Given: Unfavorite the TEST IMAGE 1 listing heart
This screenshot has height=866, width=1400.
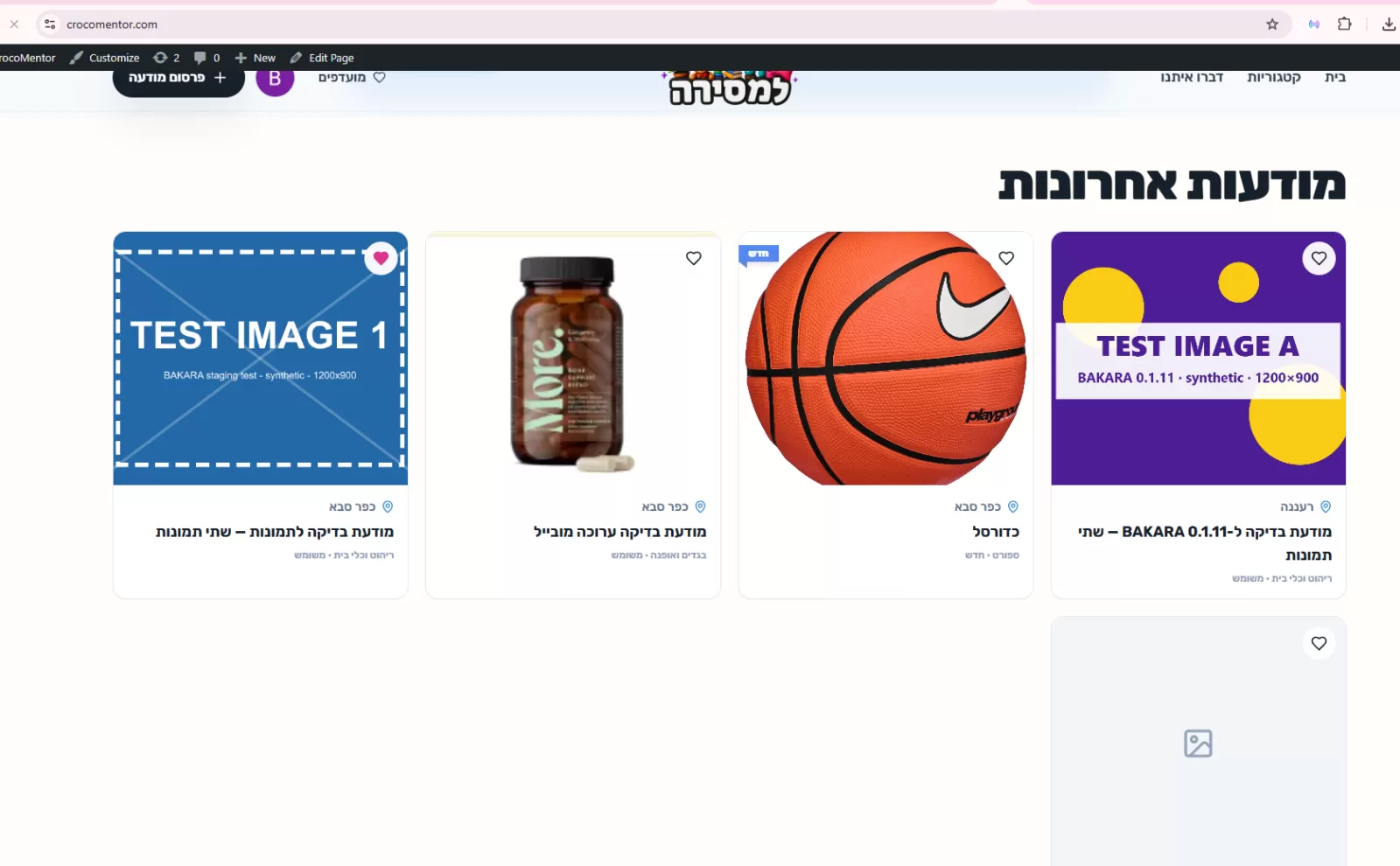Looking at the screenshot, I should point(381,258).
